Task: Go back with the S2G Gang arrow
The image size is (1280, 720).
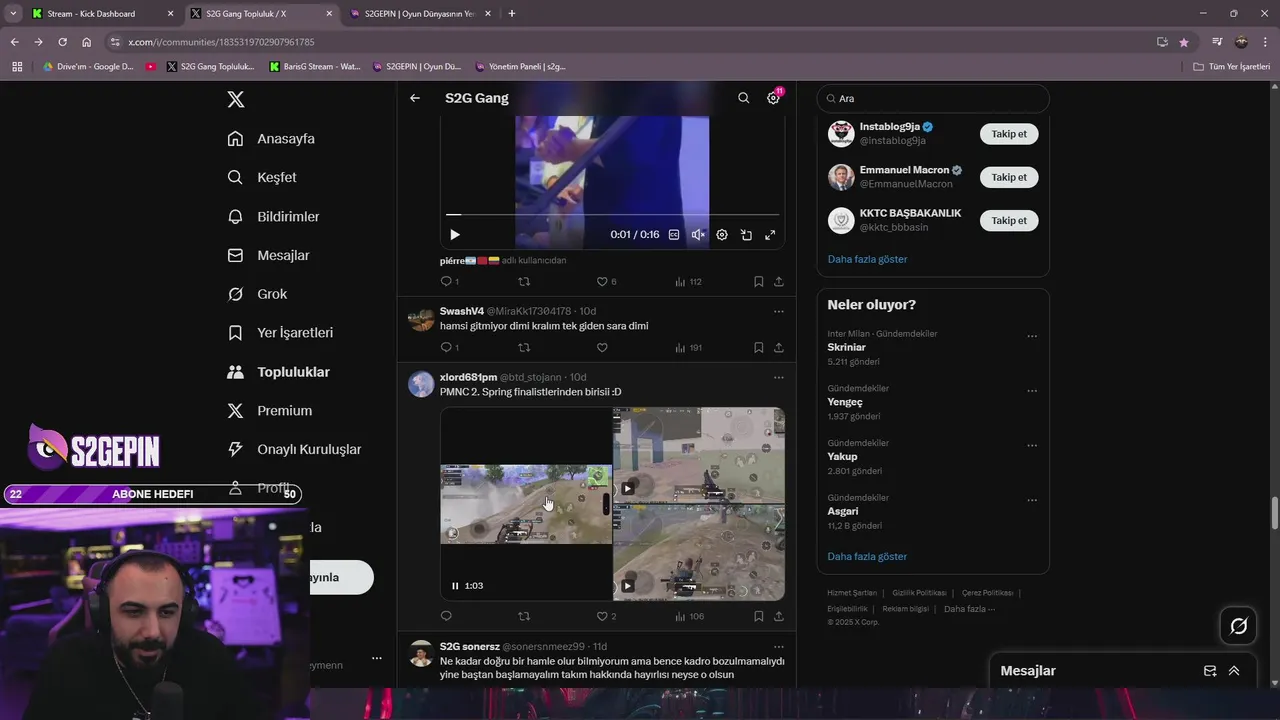Action: (x=415, y=98)
